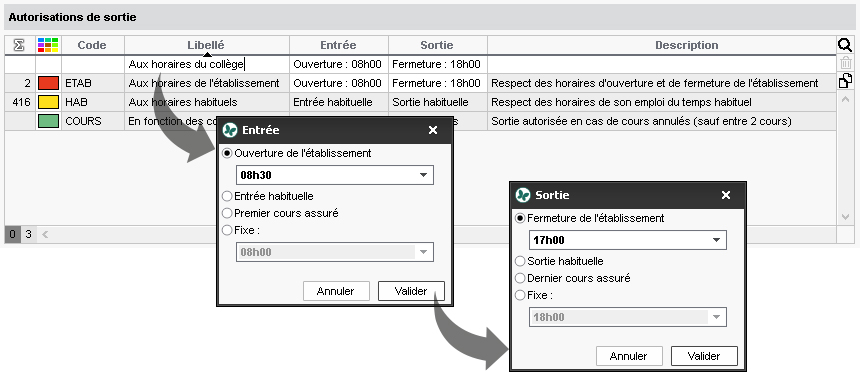Click the '0' selected count in footer

click(12, 234)
